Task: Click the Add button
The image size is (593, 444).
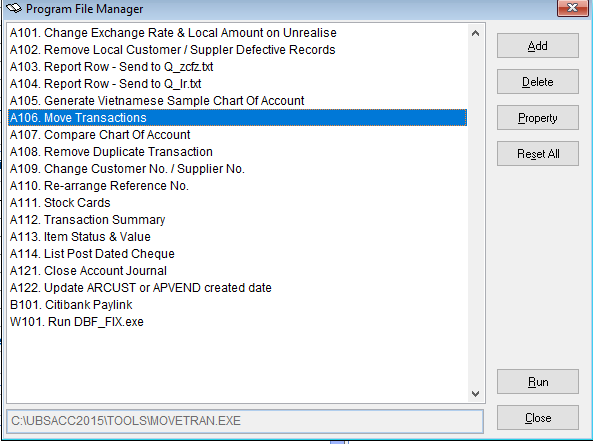Action: pyautogui.click(x=537, y=46)
